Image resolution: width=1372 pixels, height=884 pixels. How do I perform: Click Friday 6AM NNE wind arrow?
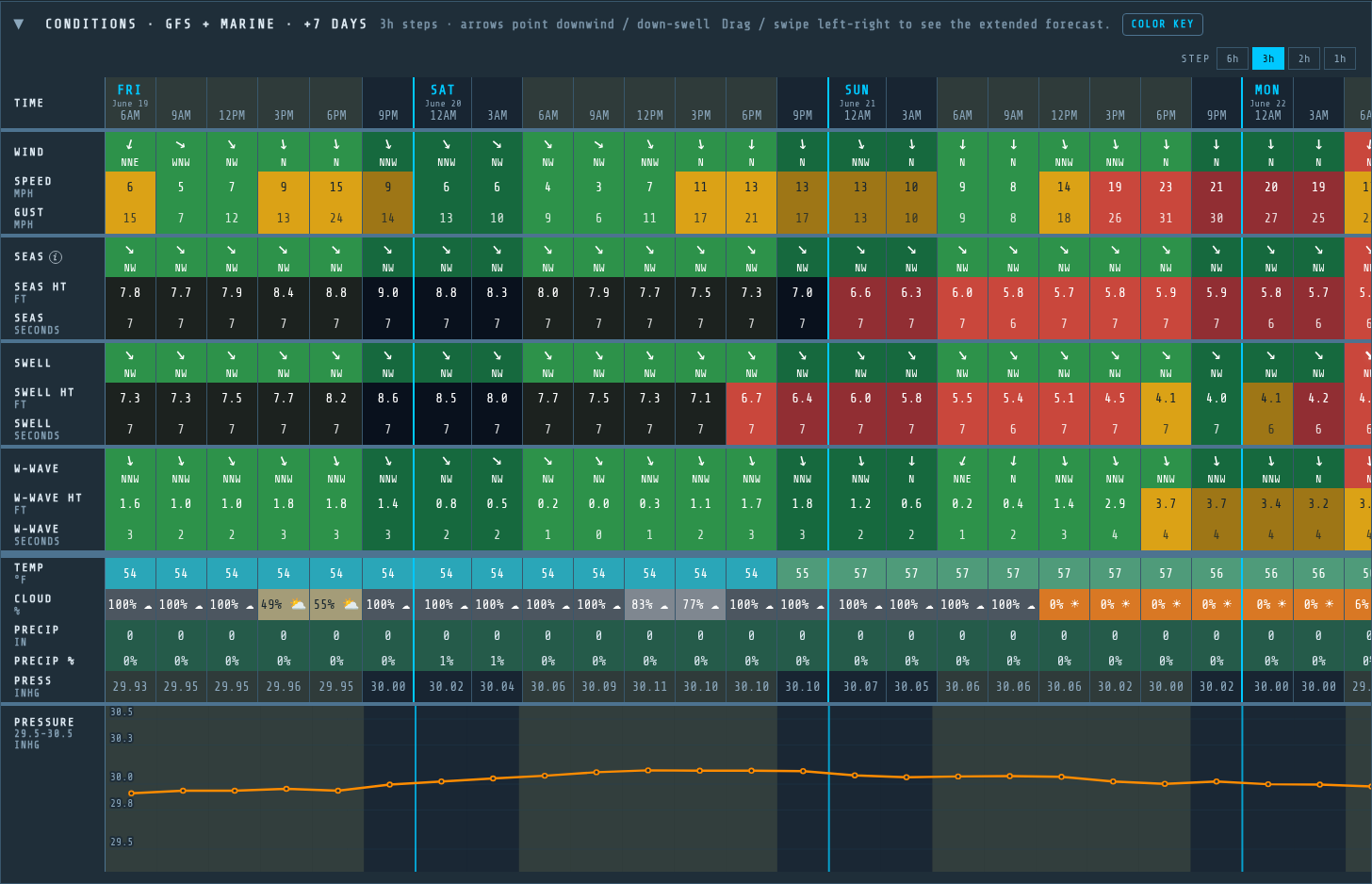(x=130, y=144)
